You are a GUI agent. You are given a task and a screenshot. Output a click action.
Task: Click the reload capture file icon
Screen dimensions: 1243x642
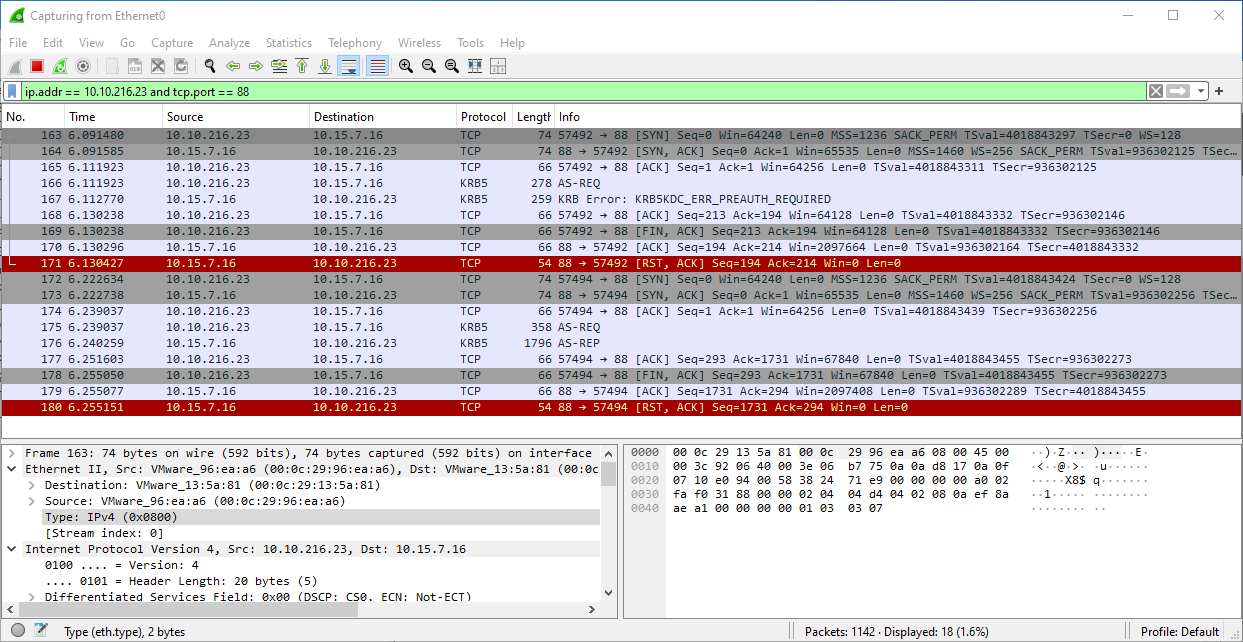181,66
